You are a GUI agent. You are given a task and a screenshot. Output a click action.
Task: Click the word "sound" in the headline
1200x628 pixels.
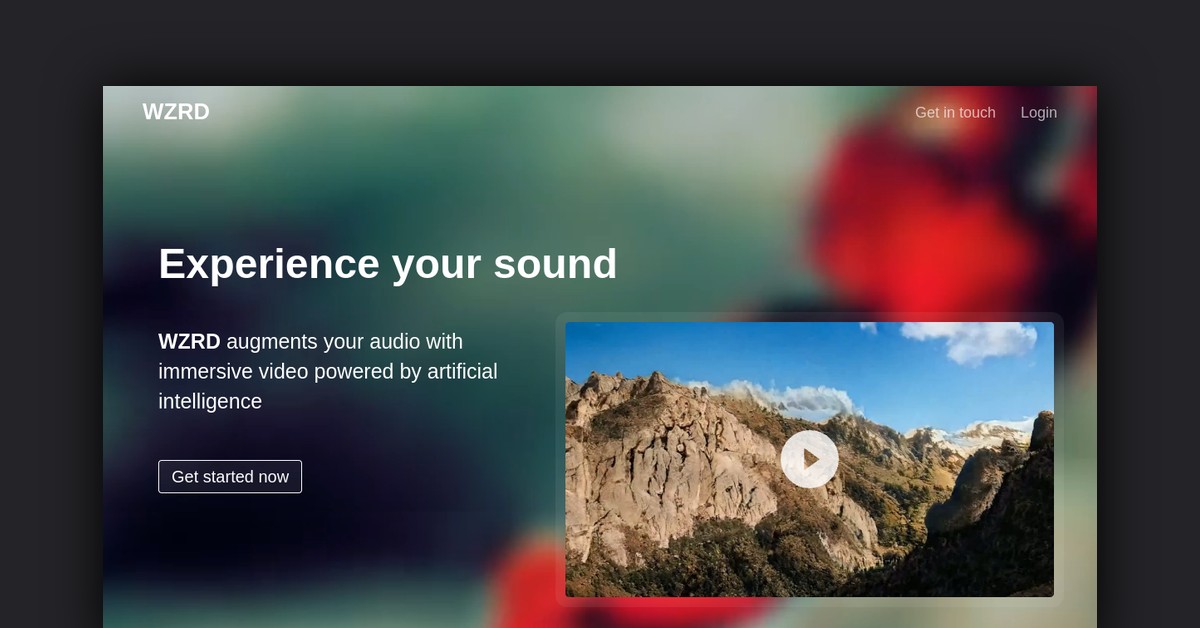click(x=555, y=264)
